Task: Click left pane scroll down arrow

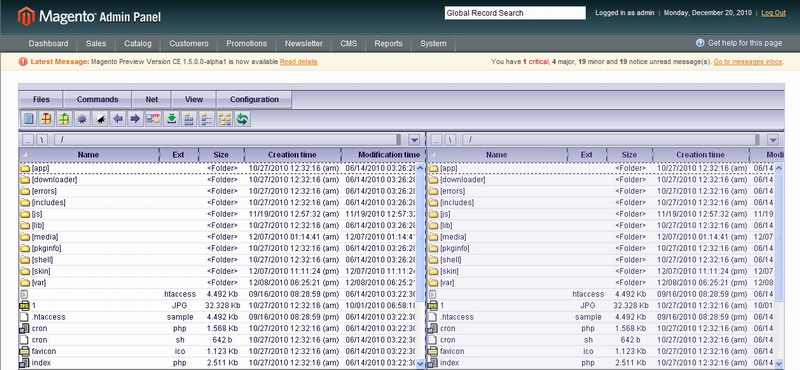Action: click(x=420, y=363)
